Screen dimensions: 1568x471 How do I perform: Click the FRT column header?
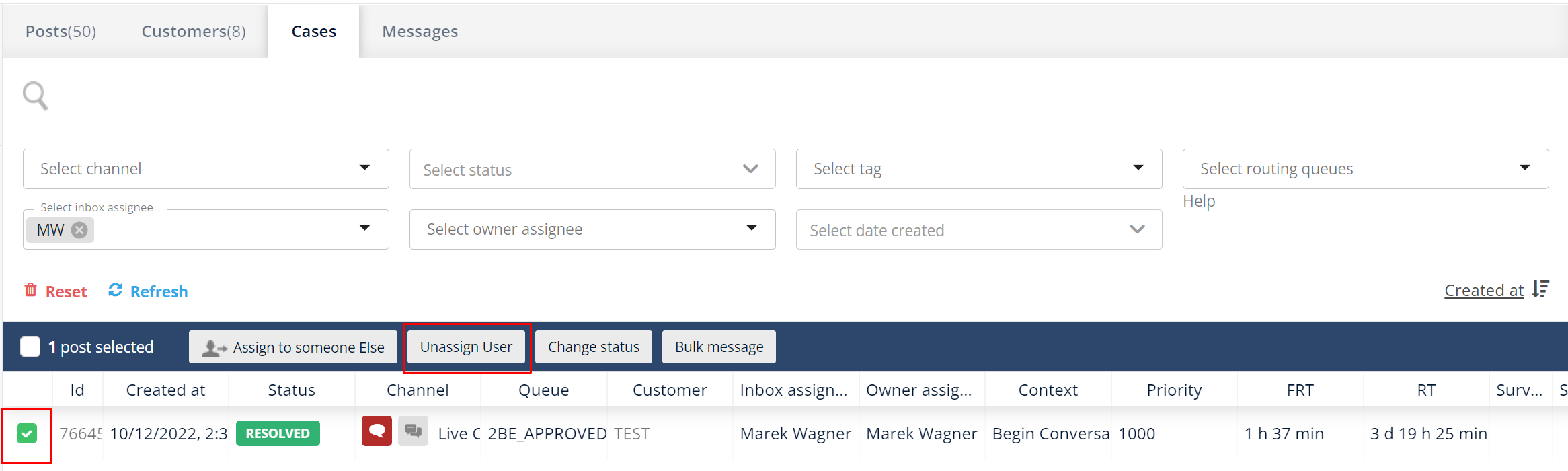(x=1300, y=390)
